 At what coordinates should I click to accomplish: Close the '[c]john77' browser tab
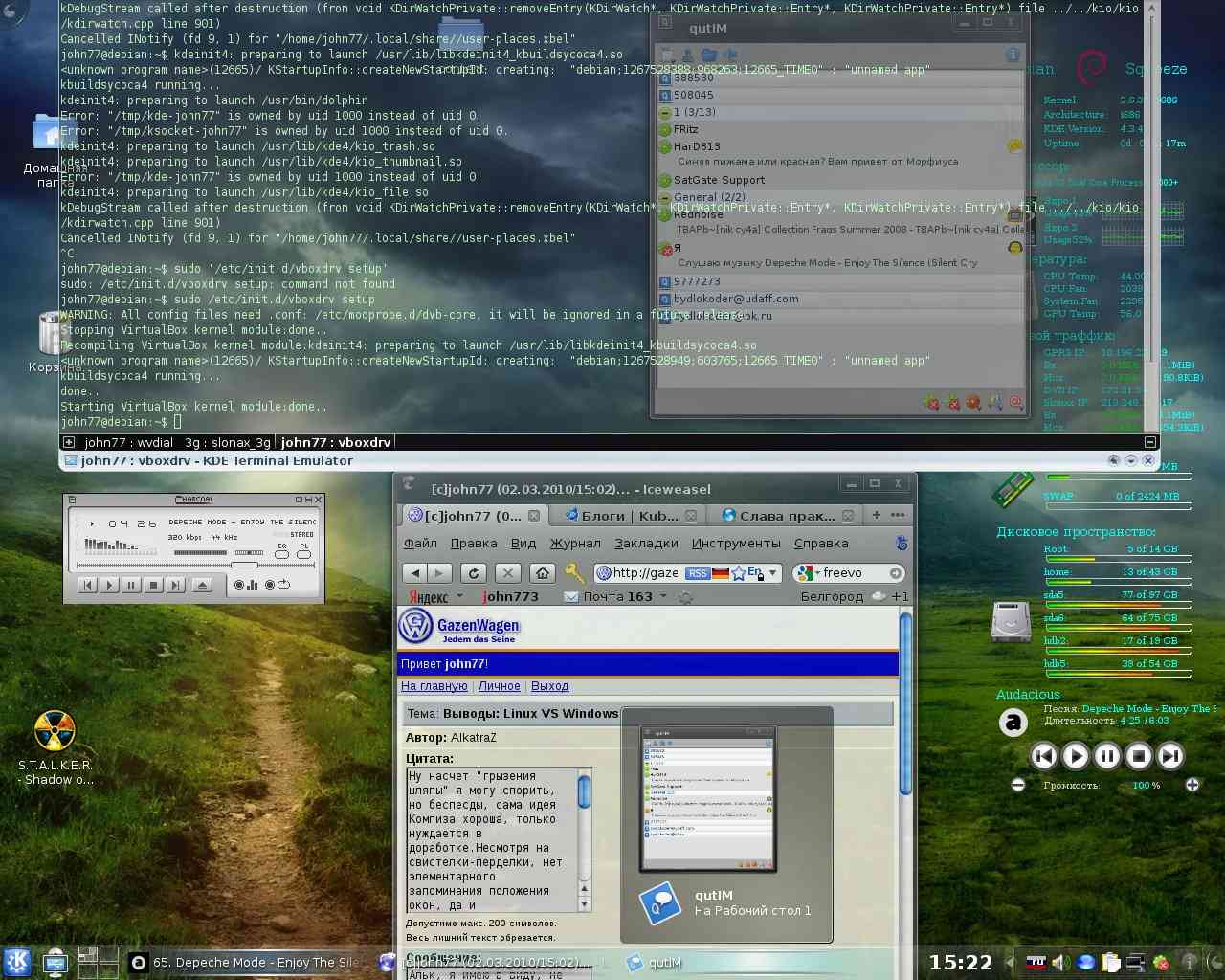pos(534,515)
